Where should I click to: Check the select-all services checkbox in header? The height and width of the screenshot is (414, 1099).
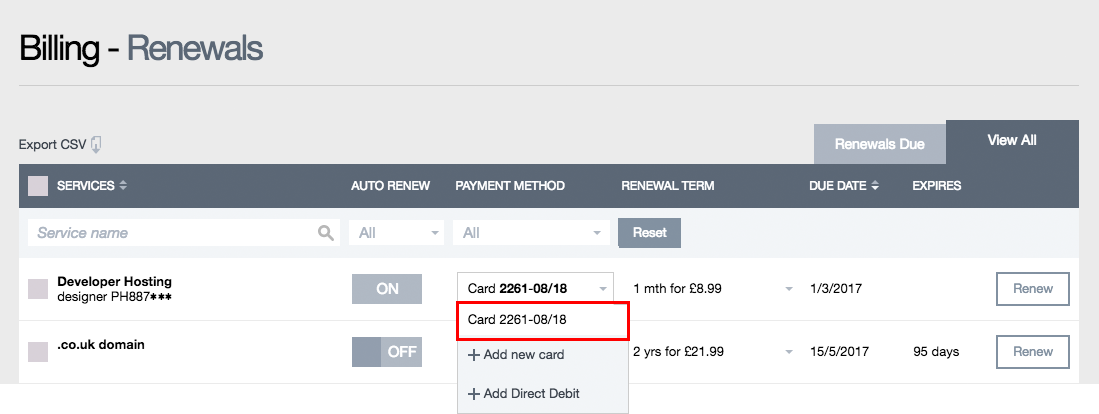pos(38,186)
